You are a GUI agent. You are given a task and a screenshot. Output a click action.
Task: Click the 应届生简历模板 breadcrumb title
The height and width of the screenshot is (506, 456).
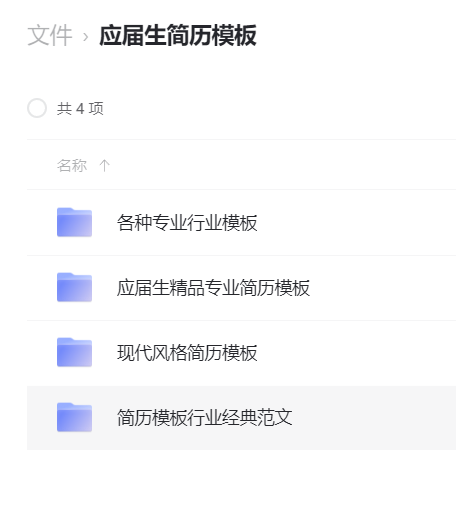(x=178, y=35)
